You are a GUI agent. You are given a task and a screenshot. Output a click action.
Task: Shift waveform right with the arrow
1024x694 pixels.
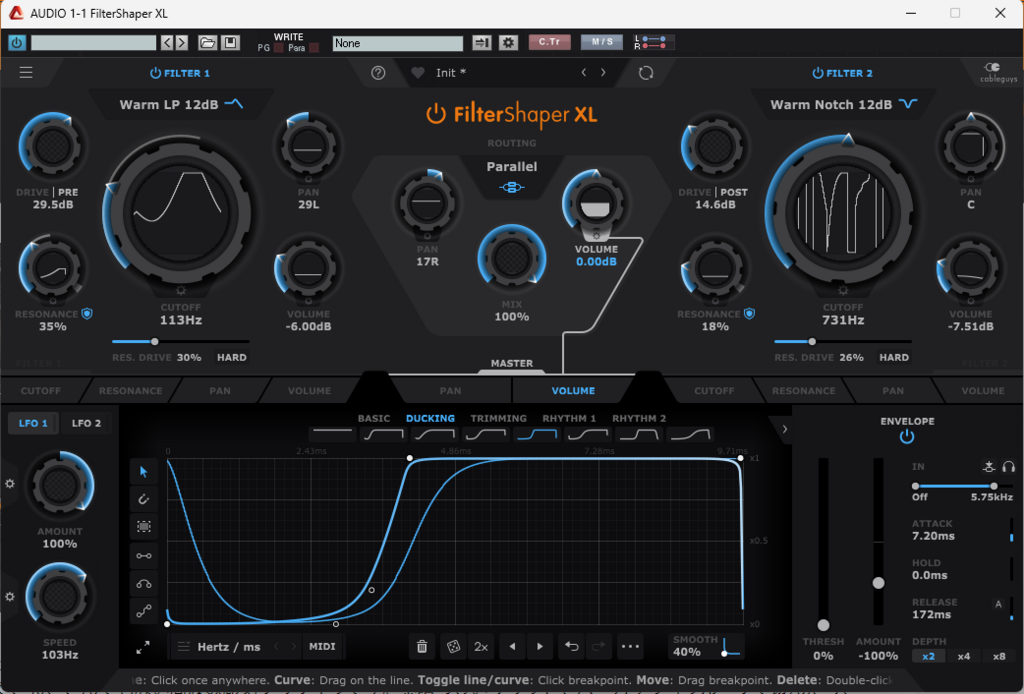click(x=540, y=646)
